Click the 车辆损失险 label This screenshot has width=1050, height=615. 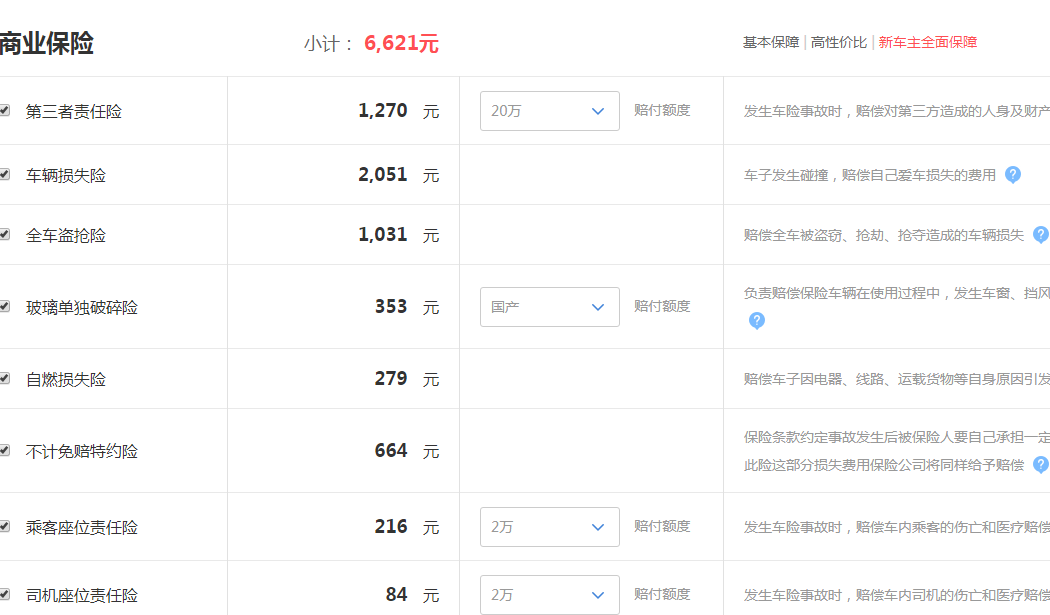pyautogui.click(x=66, y=176)
